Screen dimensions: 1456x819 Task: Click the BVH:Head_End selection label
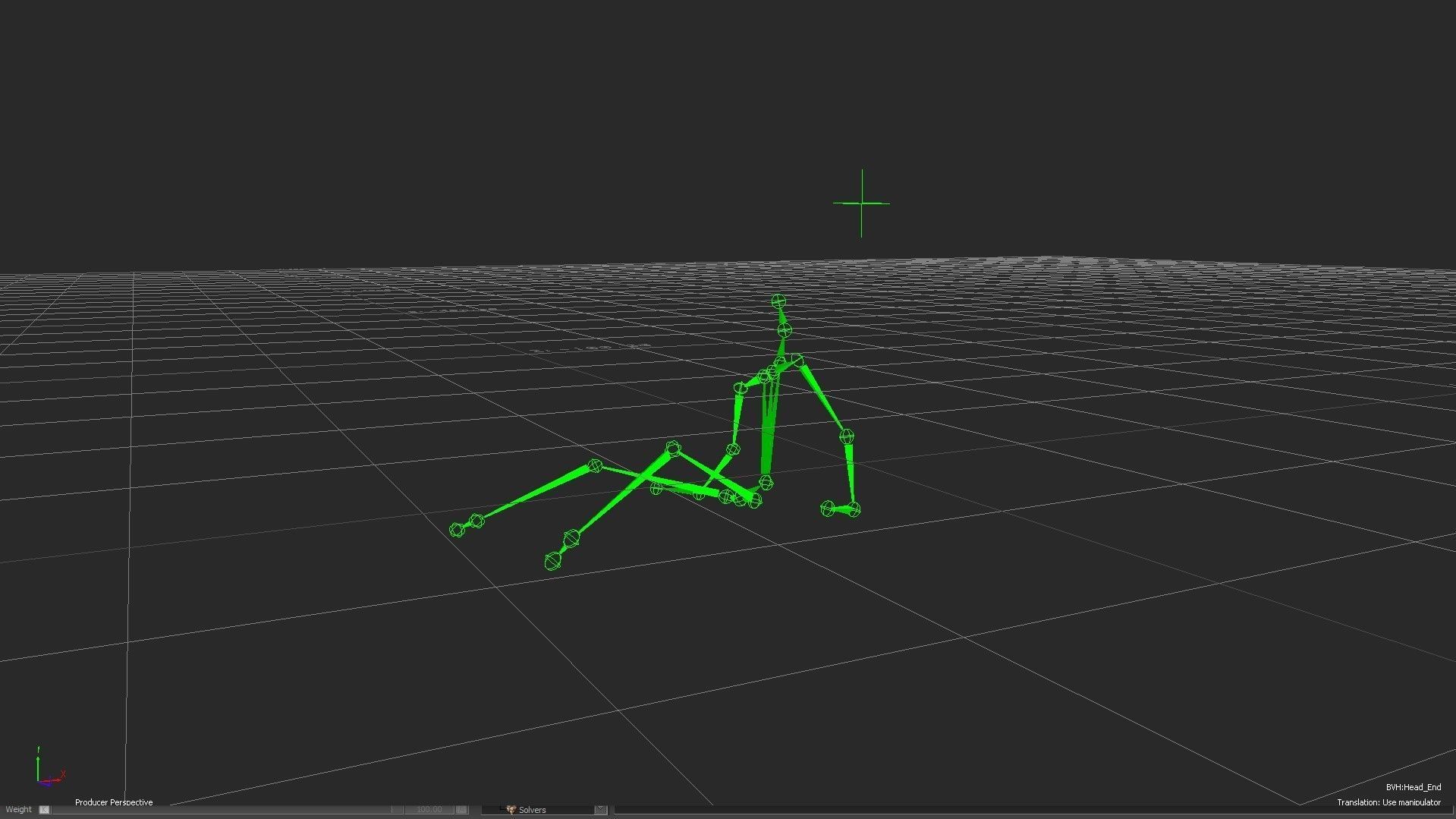click(1413, 787)
